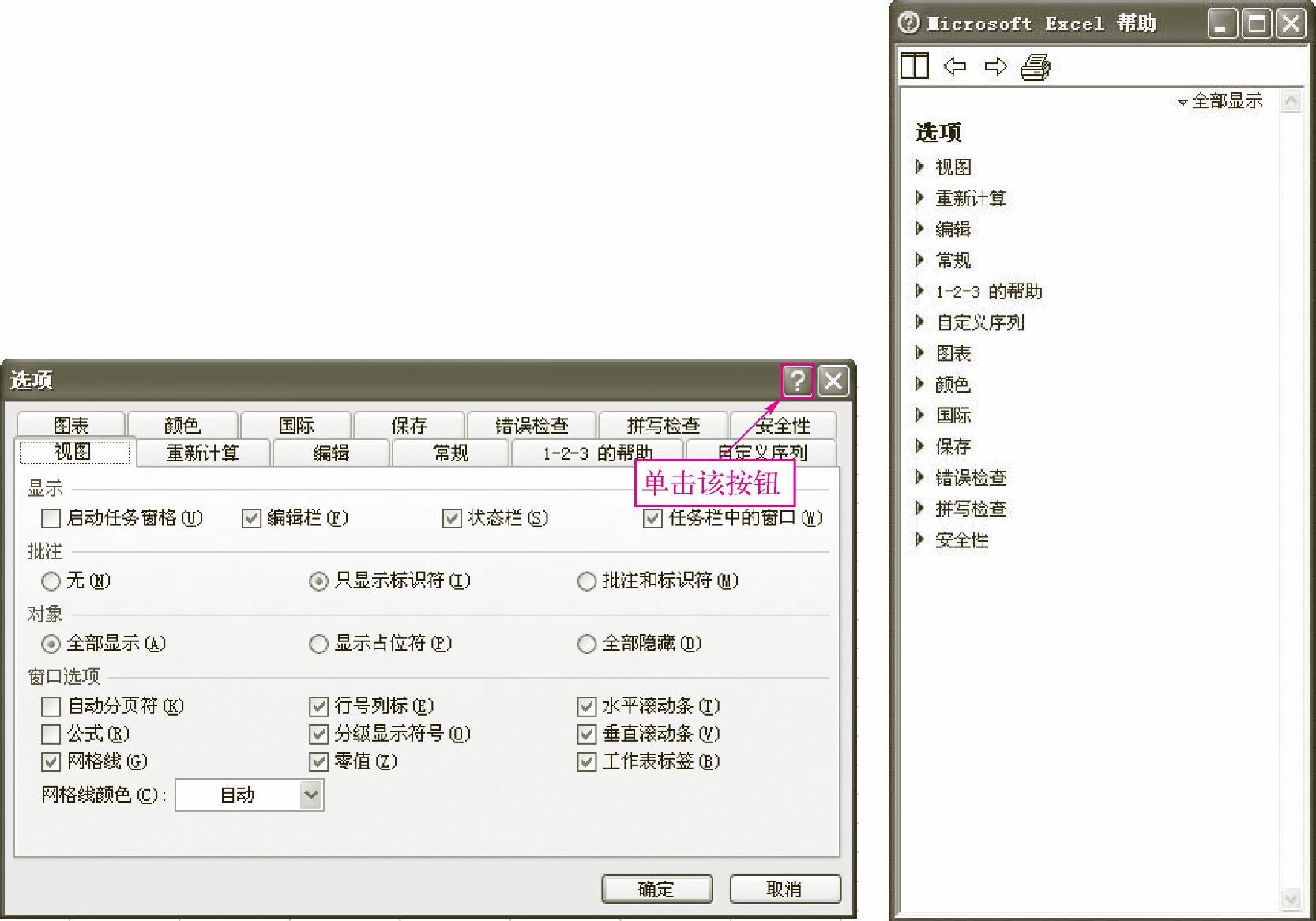This screenshot has width=1316, height=921.
Task: Switch to the 颜色 tab in Options
Action: click(182, 425)
